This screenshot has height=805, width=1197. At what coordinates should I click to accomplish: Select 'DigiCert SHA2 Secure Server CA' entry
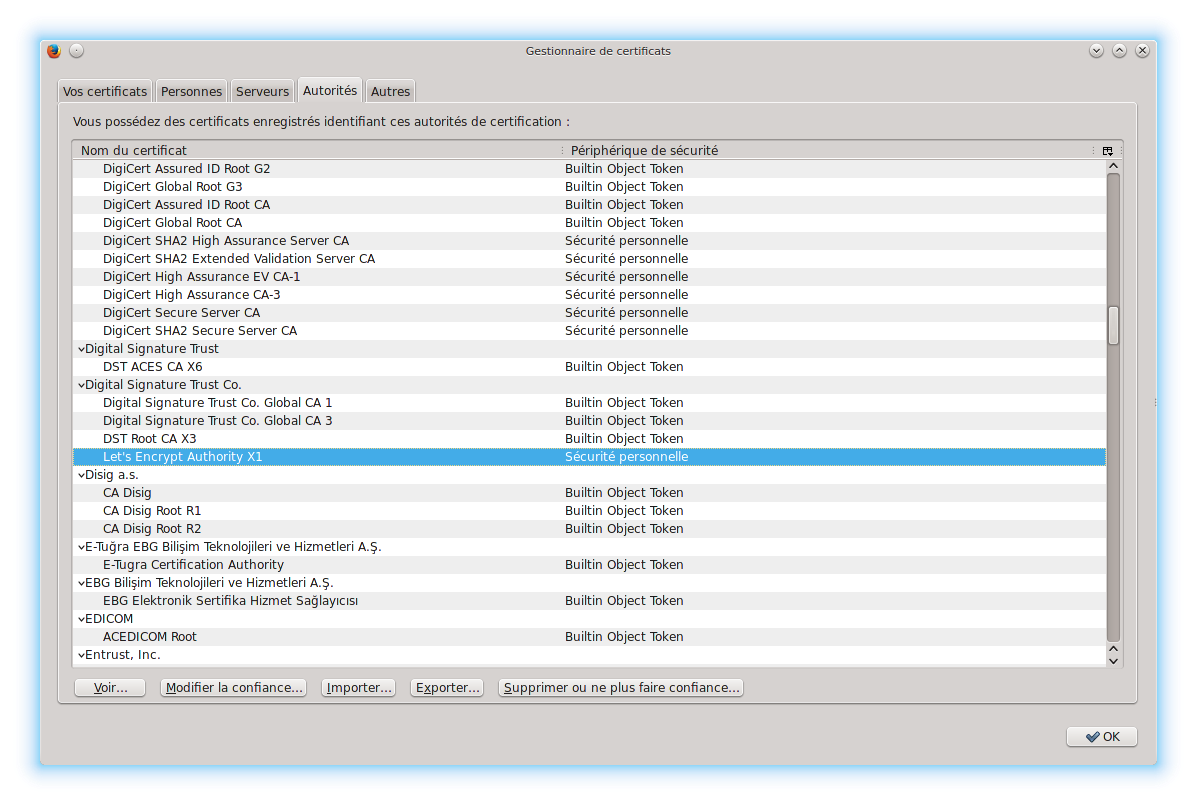pos(589,331)
